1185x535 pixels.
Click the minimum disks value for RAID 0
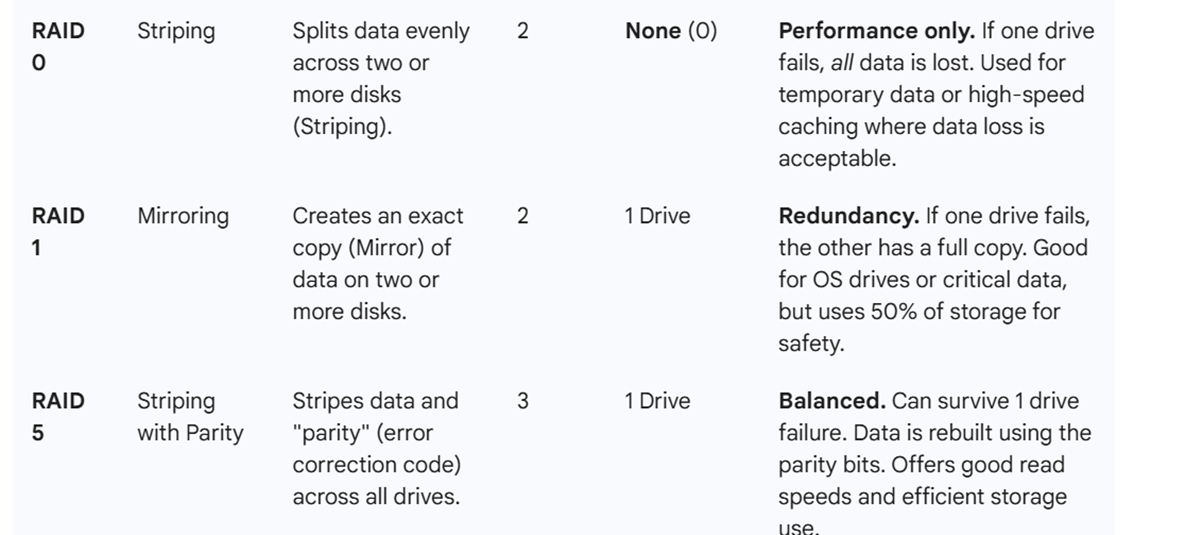[523, 31]
